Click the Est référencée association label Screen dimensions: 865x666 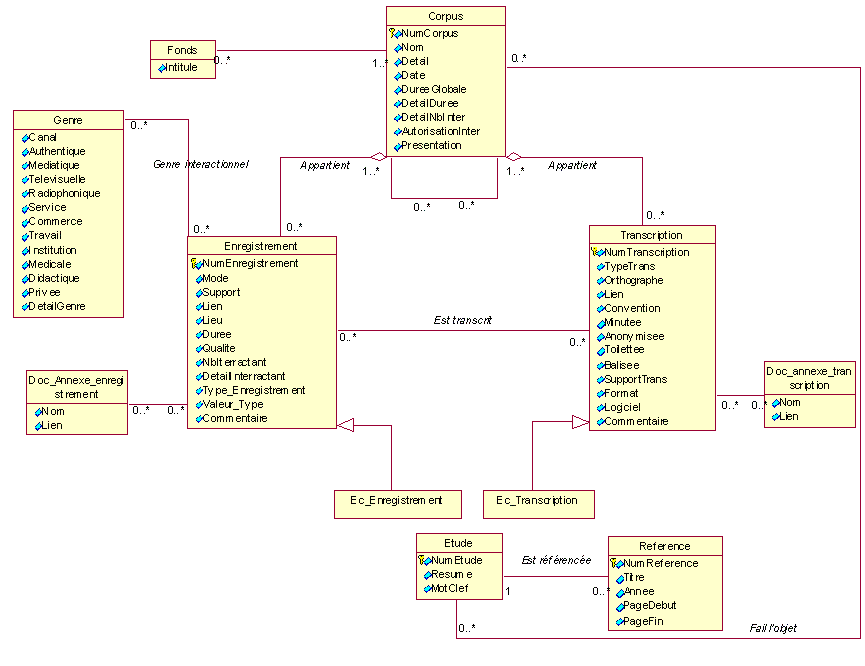tap(556, 561)
